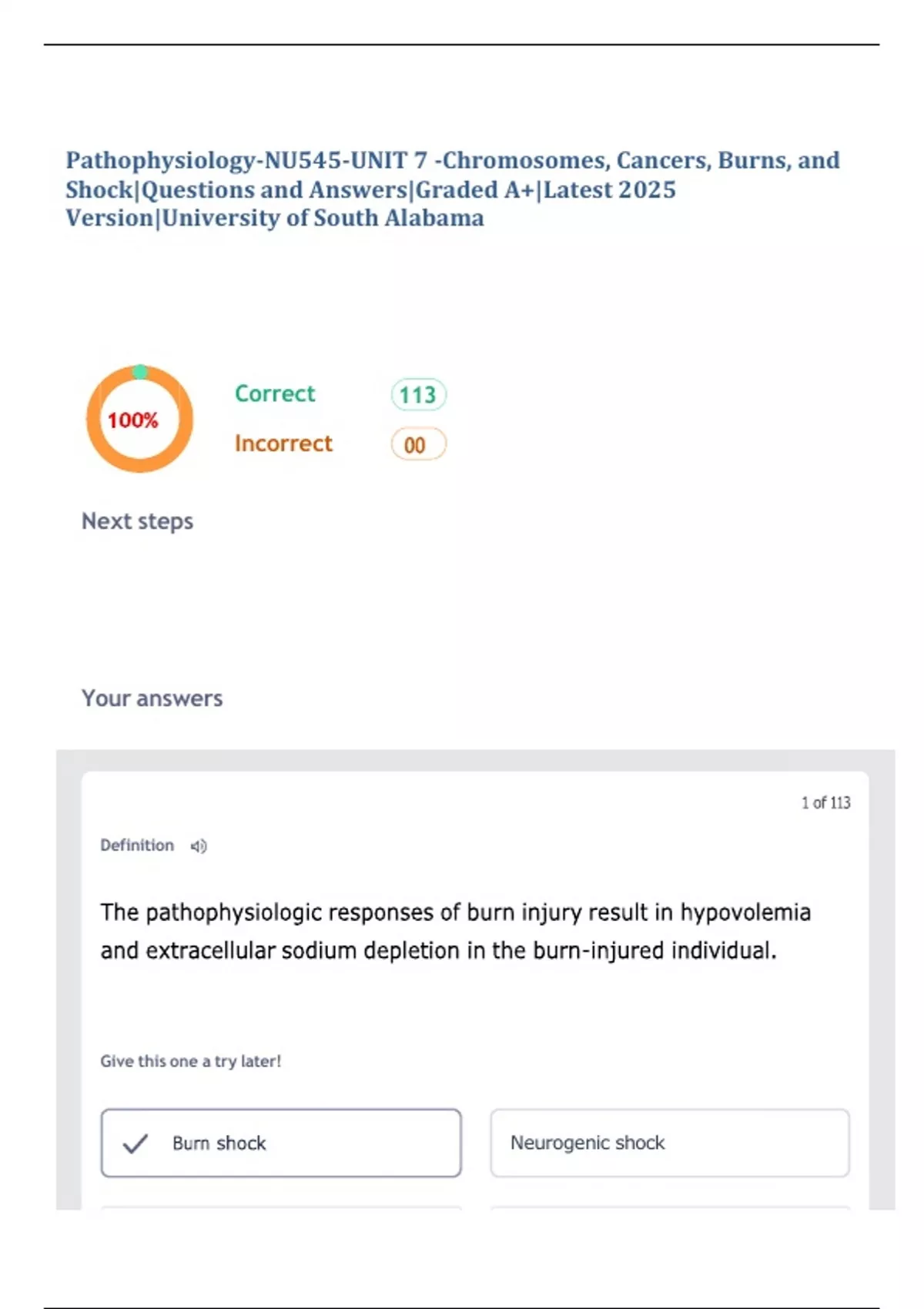Image resolution: width=924 pixels, height=1309 pixels.
Task: Select the green Correct label
Action: (x=275, y=393)
